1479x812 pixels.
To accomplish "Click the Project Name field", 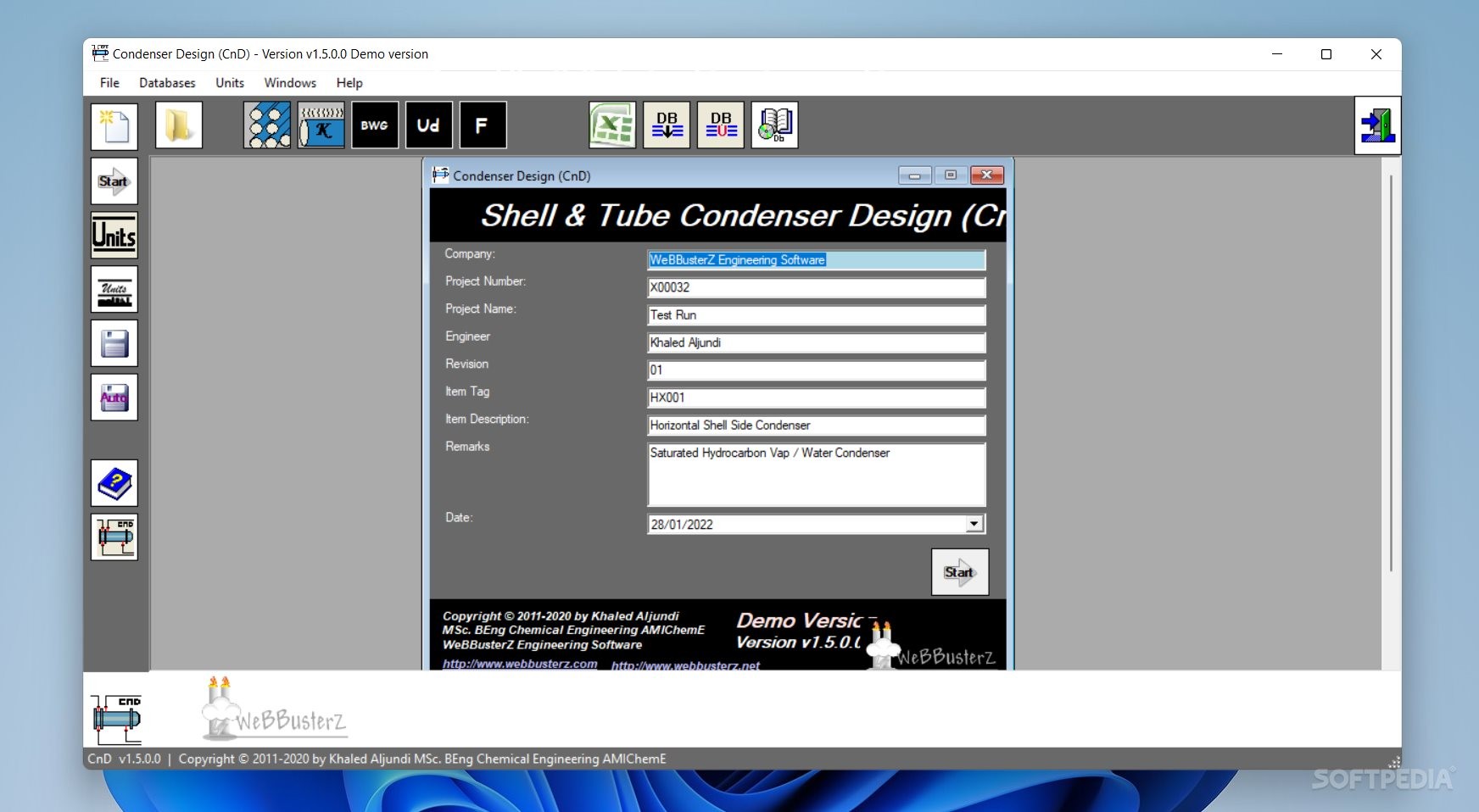I will tap(816, 315).
